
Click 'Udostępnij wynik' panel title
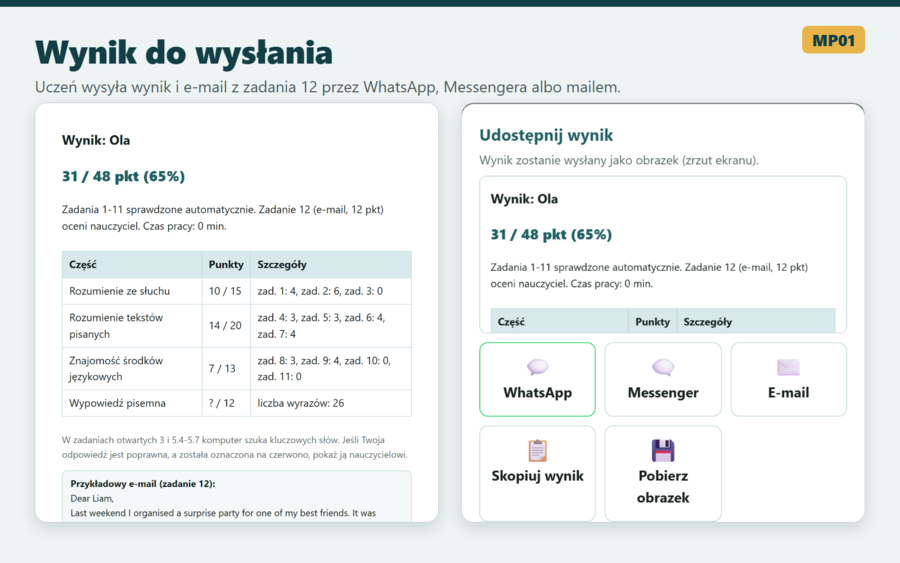point(546,135)
